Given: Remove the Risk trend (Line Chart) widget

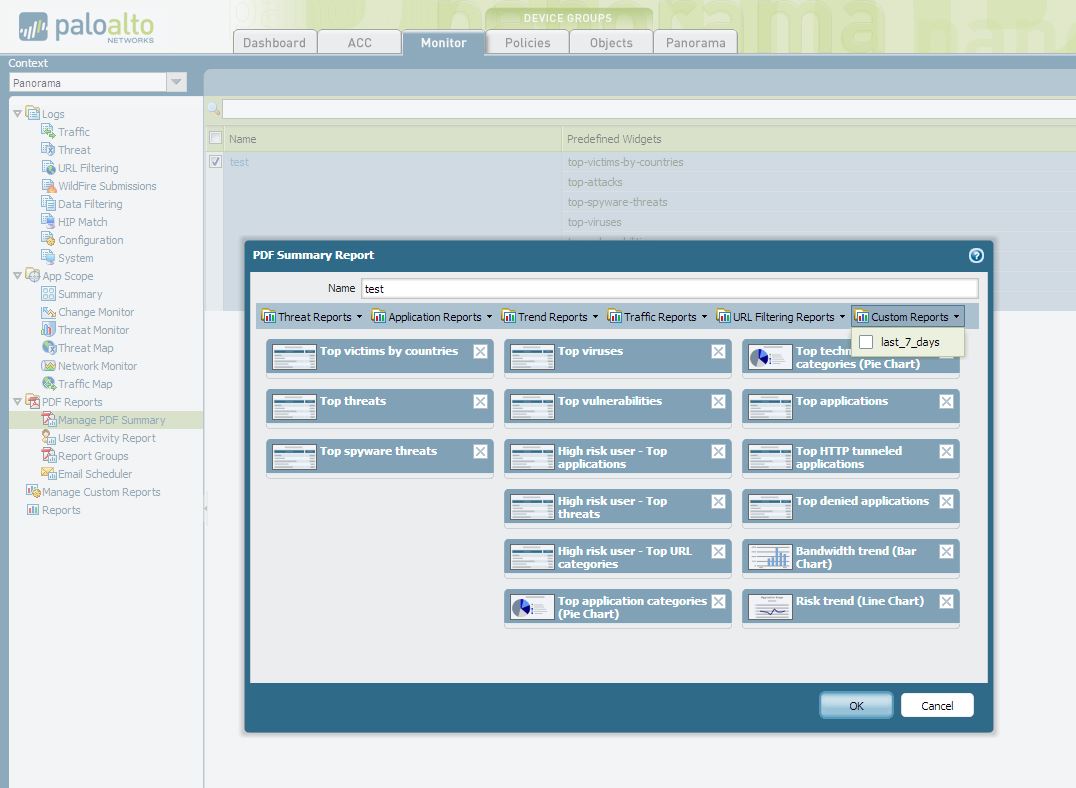Looking at the screenshot, I should (x=946, y=602).
